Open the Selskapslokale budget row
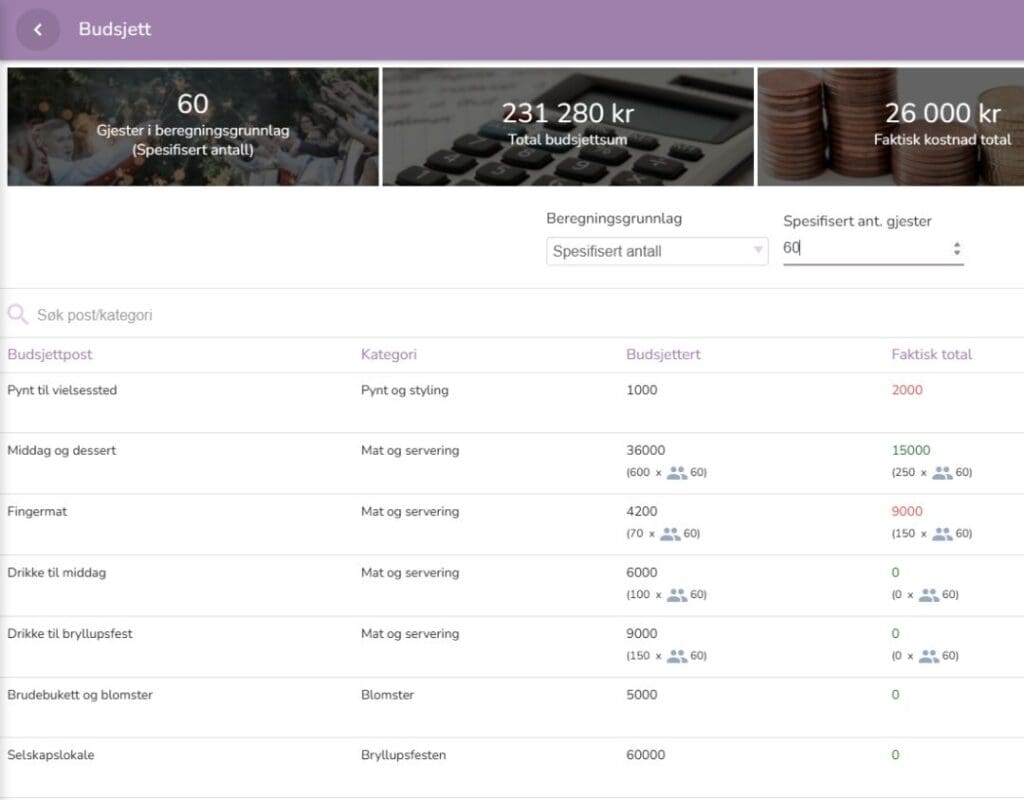The width and height of the screenshot is (1024, 800). [x=50, y=755]
